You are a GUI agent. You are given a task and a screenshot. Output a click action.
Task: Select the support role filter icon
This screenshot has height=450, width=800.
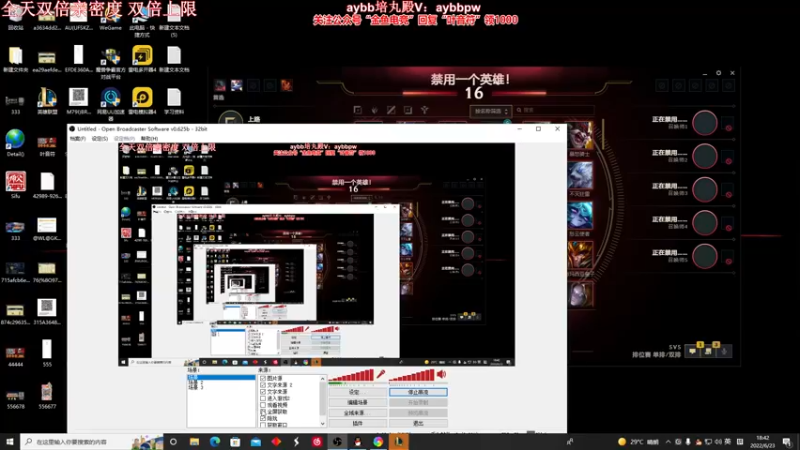pyautogui.click(x=424, y=110)
